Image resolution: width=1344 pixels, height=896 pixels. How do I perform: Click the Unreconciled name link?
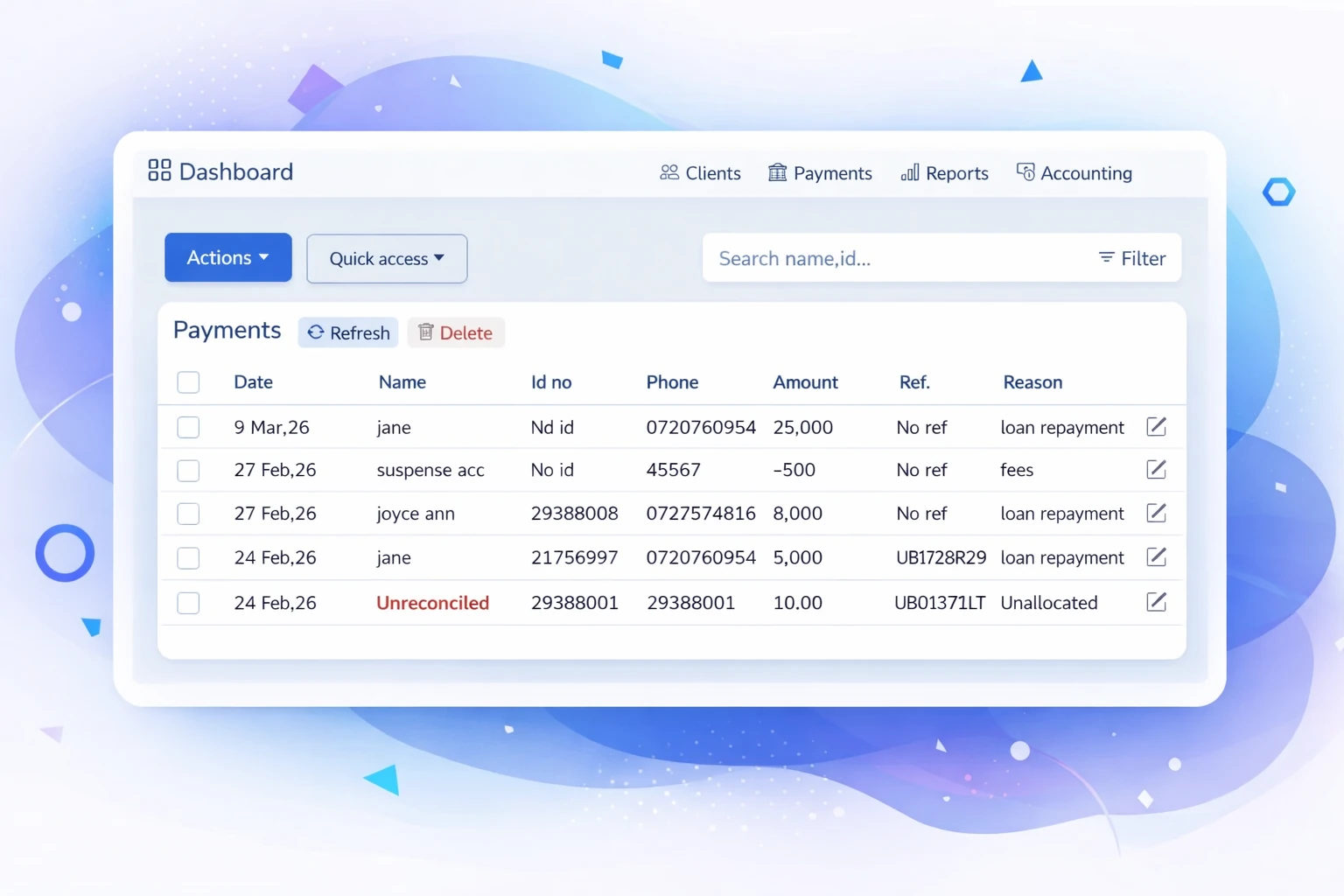tap(432, 603)
